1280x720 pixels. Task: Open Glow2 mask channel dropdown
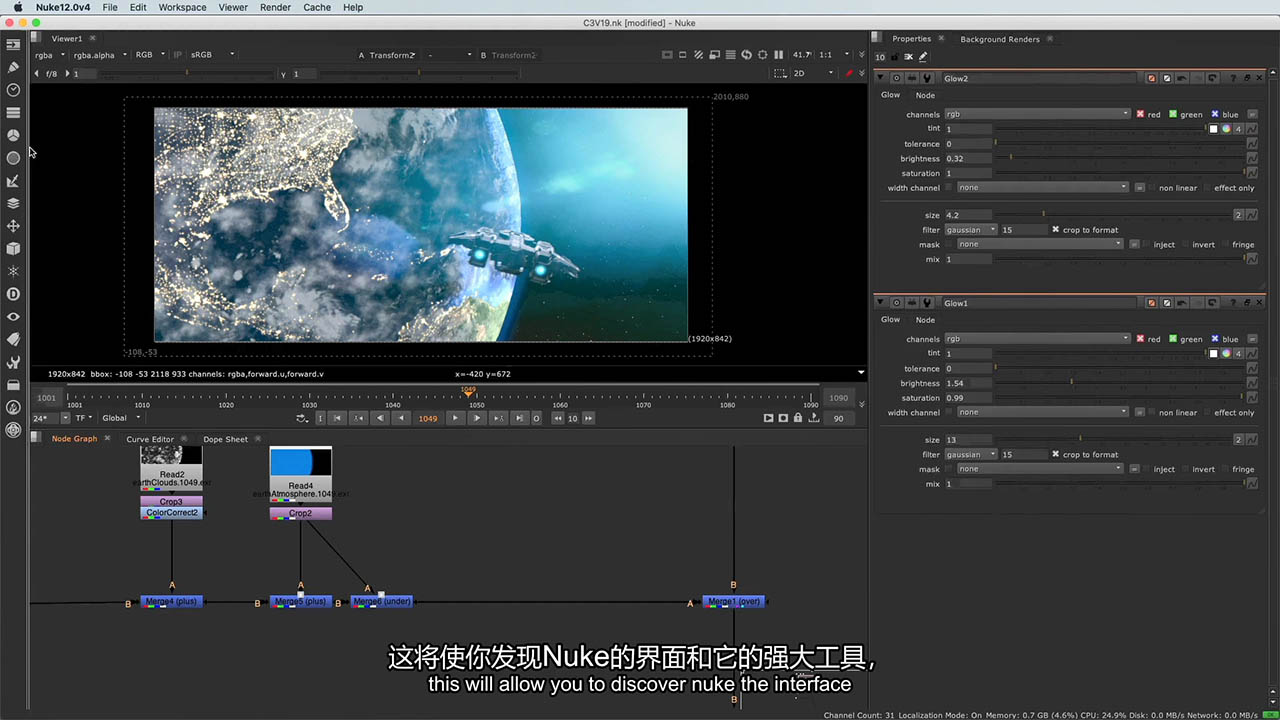(x=1040, y=244)
